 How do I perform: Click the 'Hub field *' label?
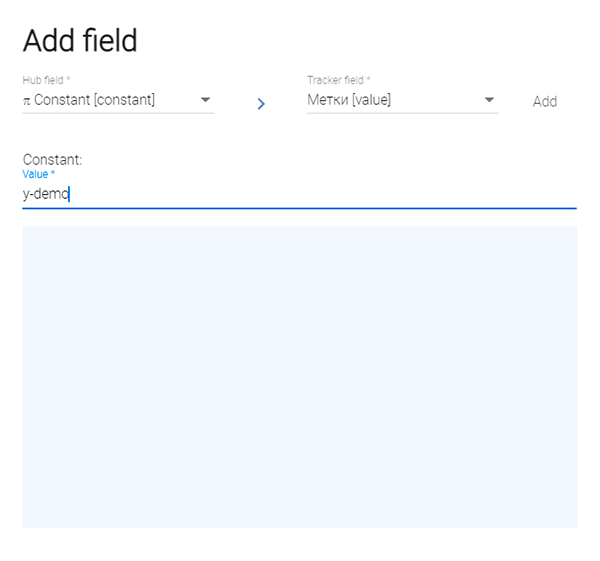[46, 80]
